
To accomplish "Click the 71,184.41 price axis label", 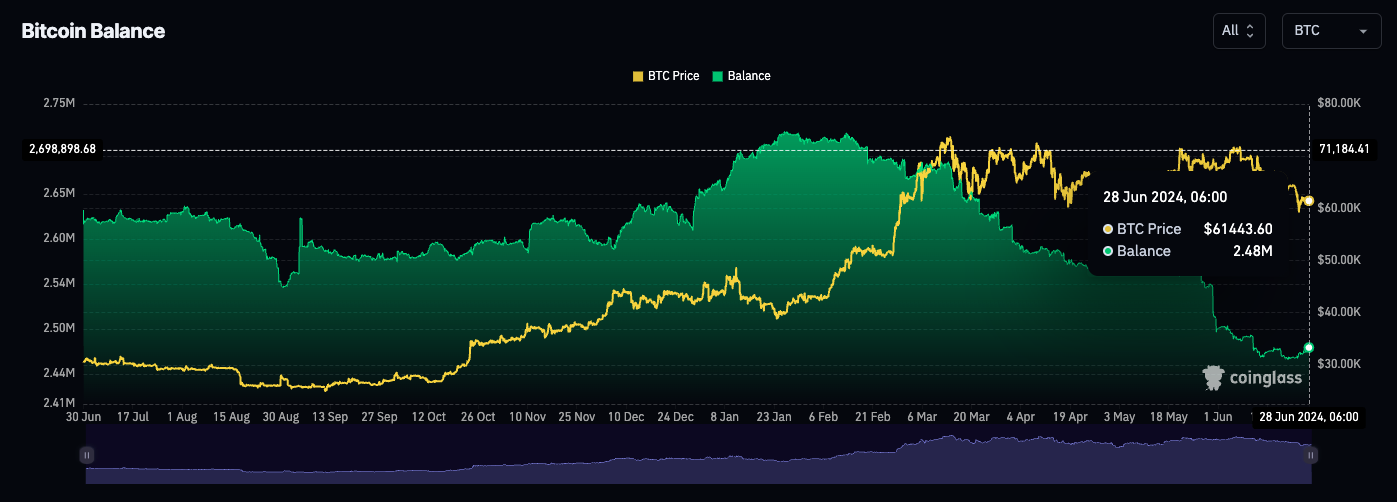I will pos(1344,149).
